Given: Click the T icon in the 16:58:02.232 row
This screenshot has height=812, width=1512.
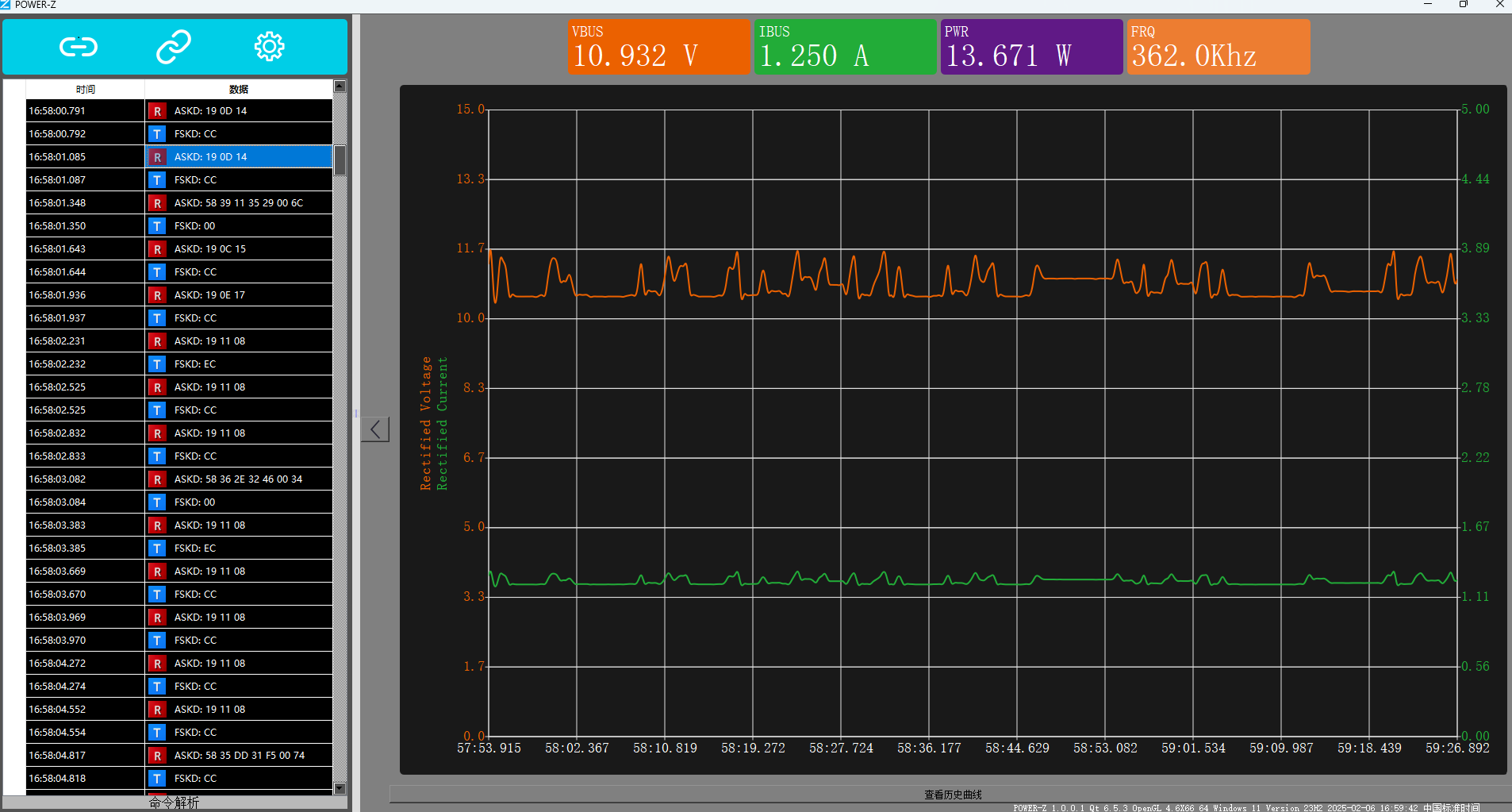Looking at the screenshot, I should [x=157, y=364].
